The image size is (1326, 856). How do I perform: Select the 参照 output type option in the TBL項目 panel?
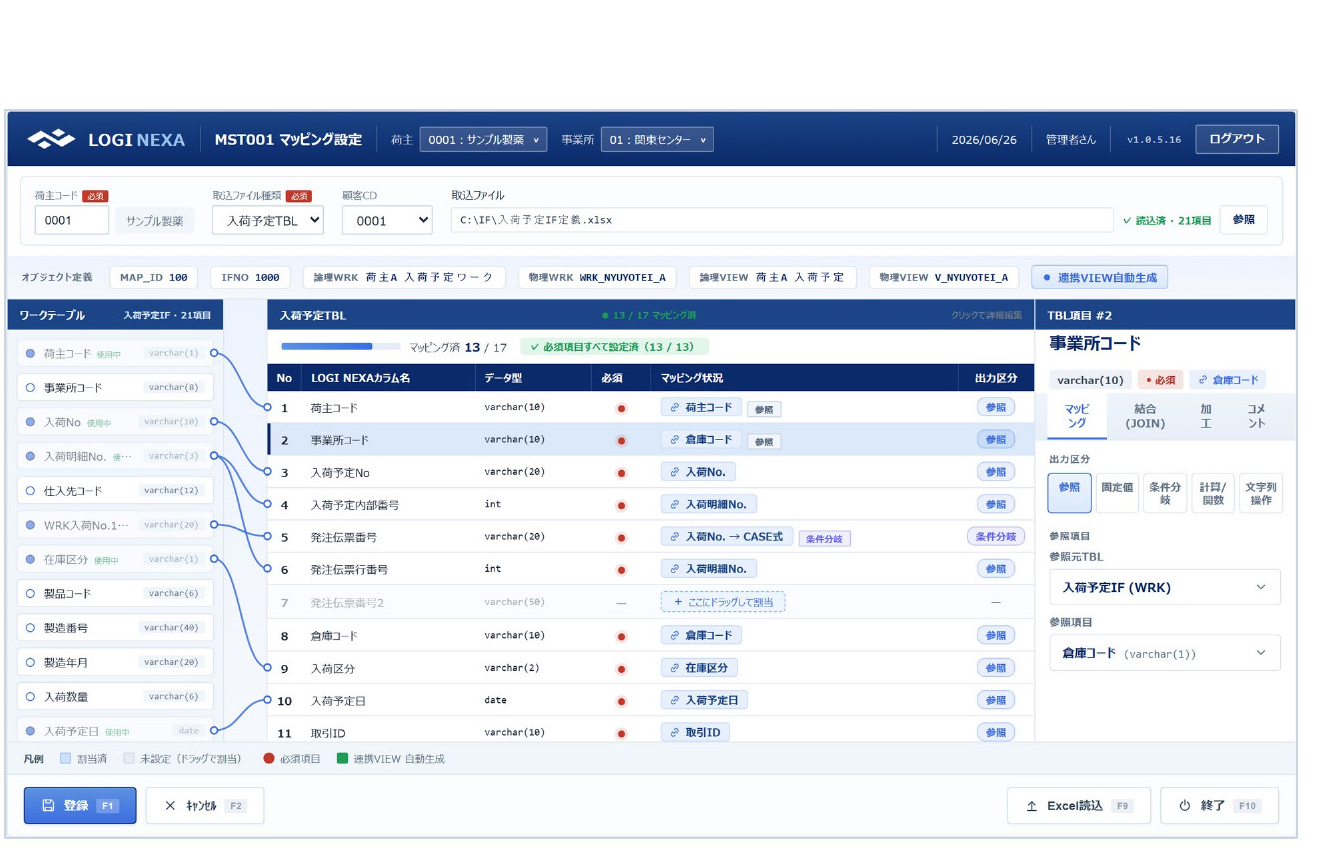coord(1069,493)
